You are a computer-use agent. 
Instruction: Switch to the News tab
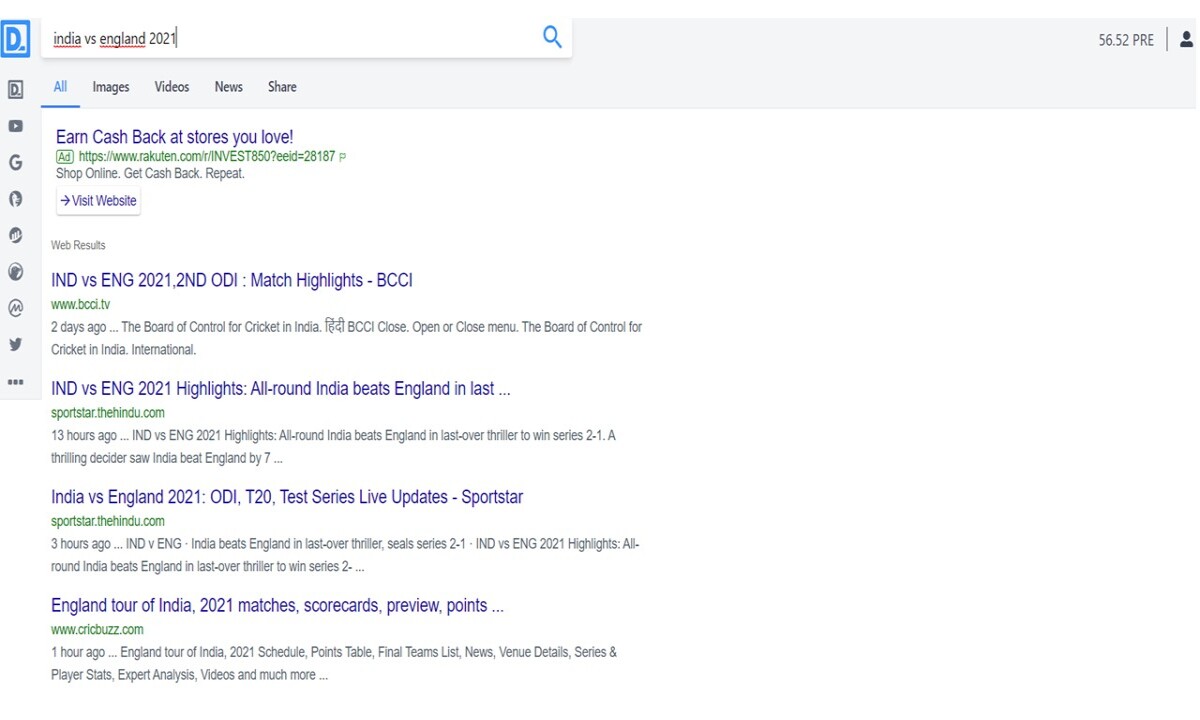tap(229, 87)
